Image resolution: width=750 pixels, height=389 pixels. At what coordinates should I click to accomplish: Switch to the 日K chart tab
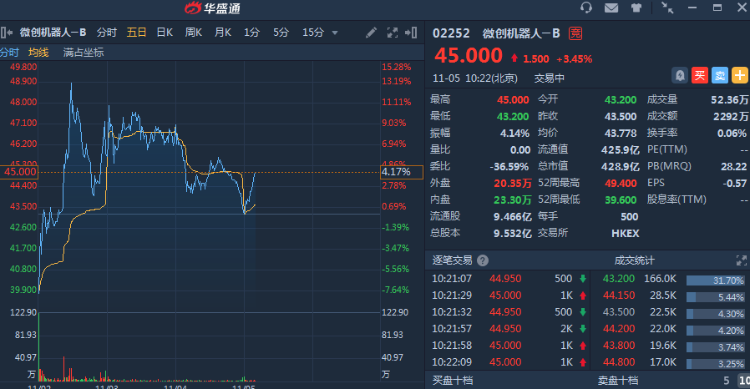(165, 33)
